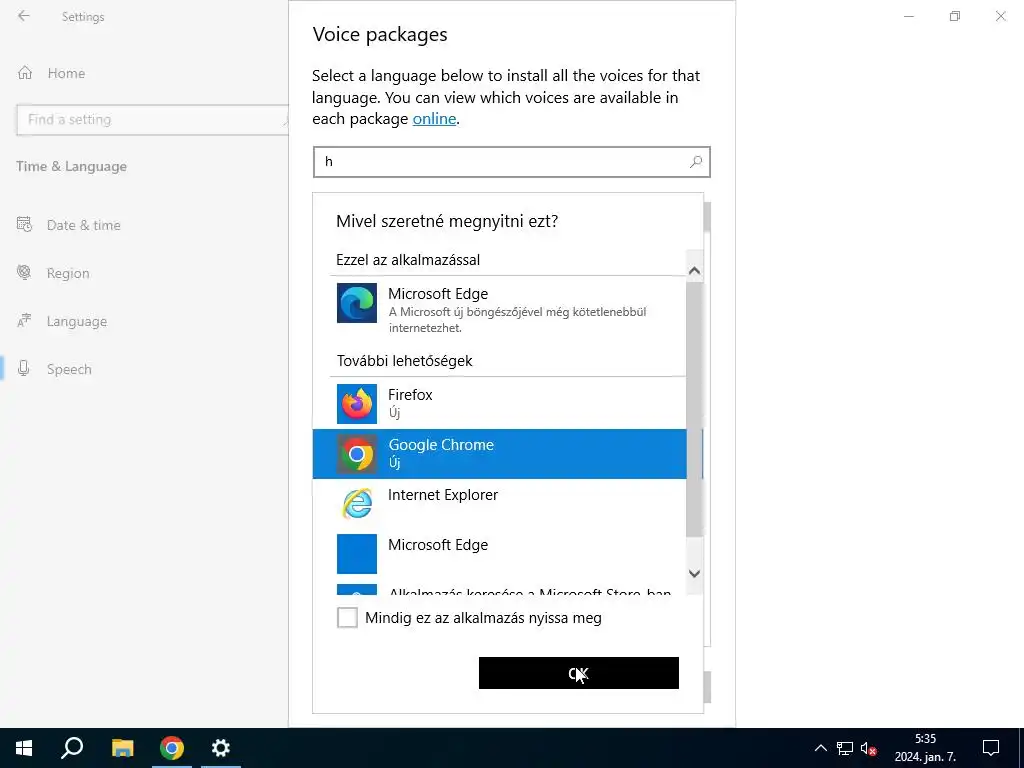Image resolution: width=1024 pixels, height=768 pixels.
Task: Focus the Find a setting search box
Action: 152,120
